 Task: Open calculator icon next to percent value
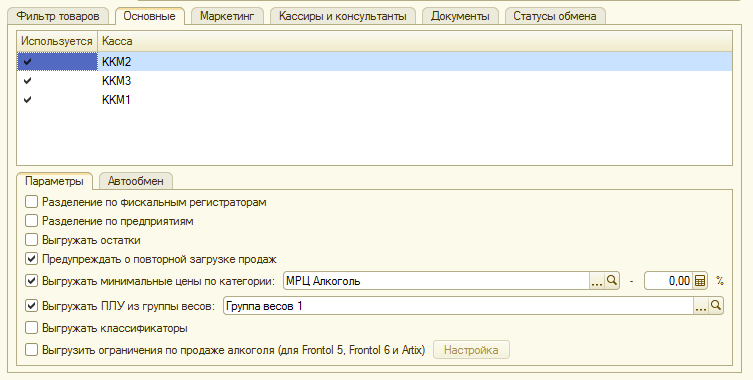click(700, 281)
